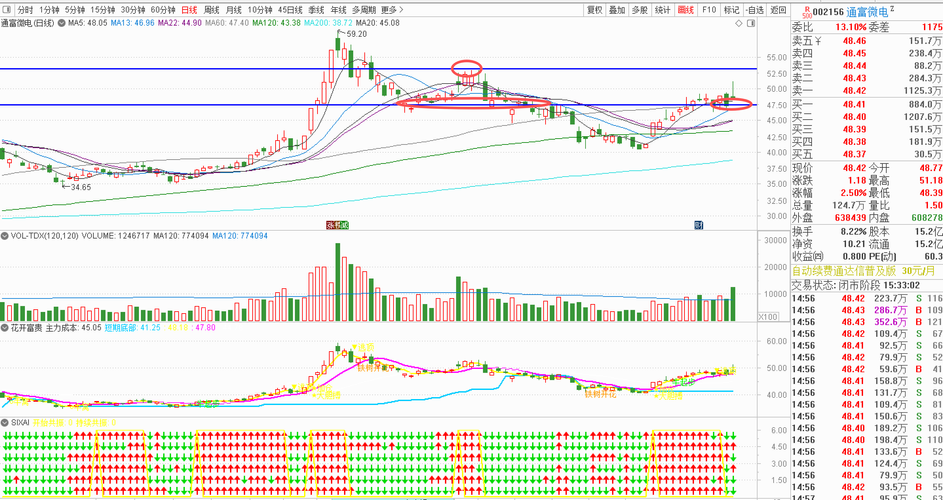Click the MA120: 43.38 legend value
Viewport: 943px width, 500px height.
[276, 23]
